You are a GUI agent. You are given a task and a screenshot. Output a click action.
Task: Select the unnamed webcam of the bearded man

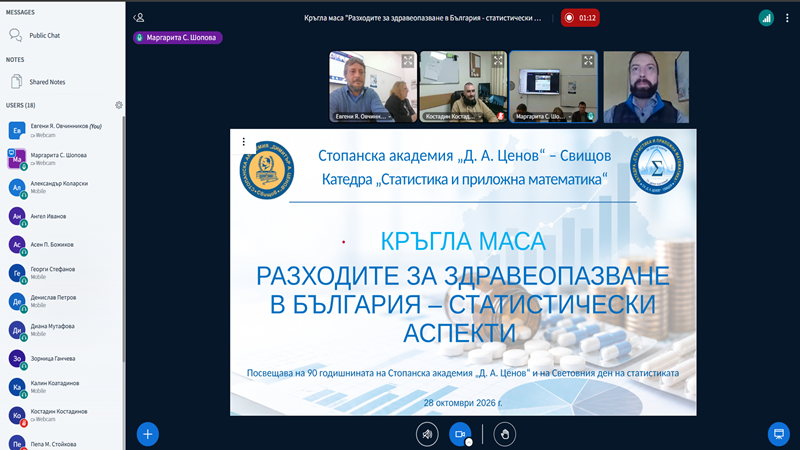(x=646, y=87)
